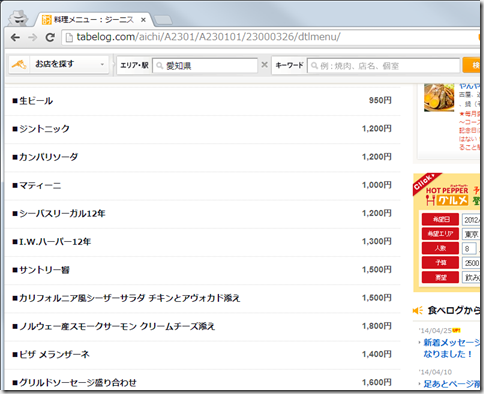Click the 1,800円 price
484x394 pixels.
(377, 326)
